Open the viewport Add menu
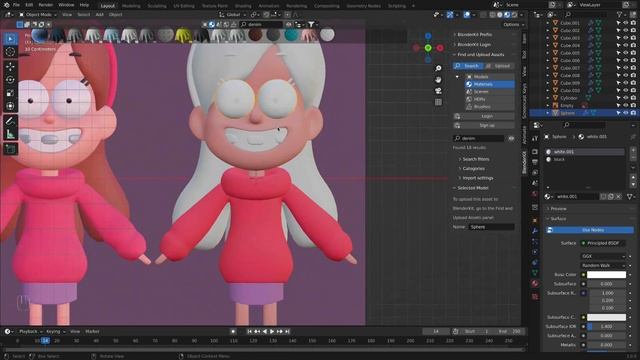The image size is (640, 360). (x=99, y=15)
